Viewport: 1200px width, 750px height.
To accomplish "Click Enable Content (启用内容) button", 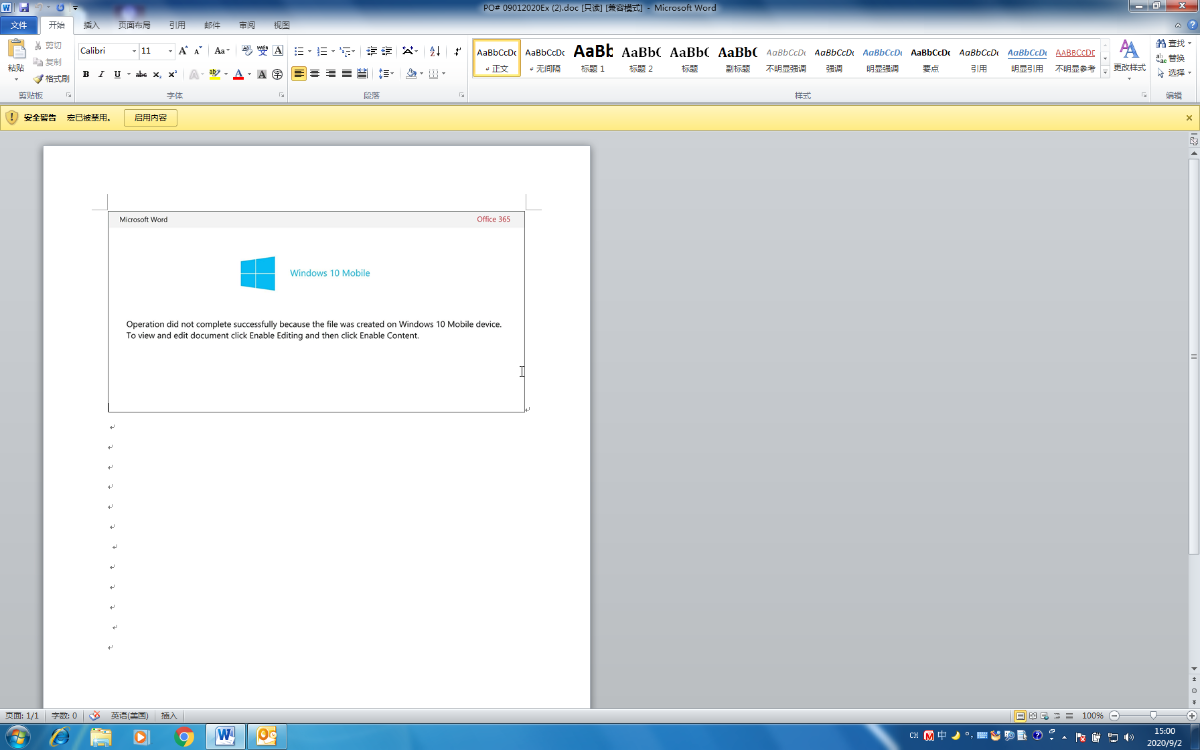I will click(x=151, y=117).
